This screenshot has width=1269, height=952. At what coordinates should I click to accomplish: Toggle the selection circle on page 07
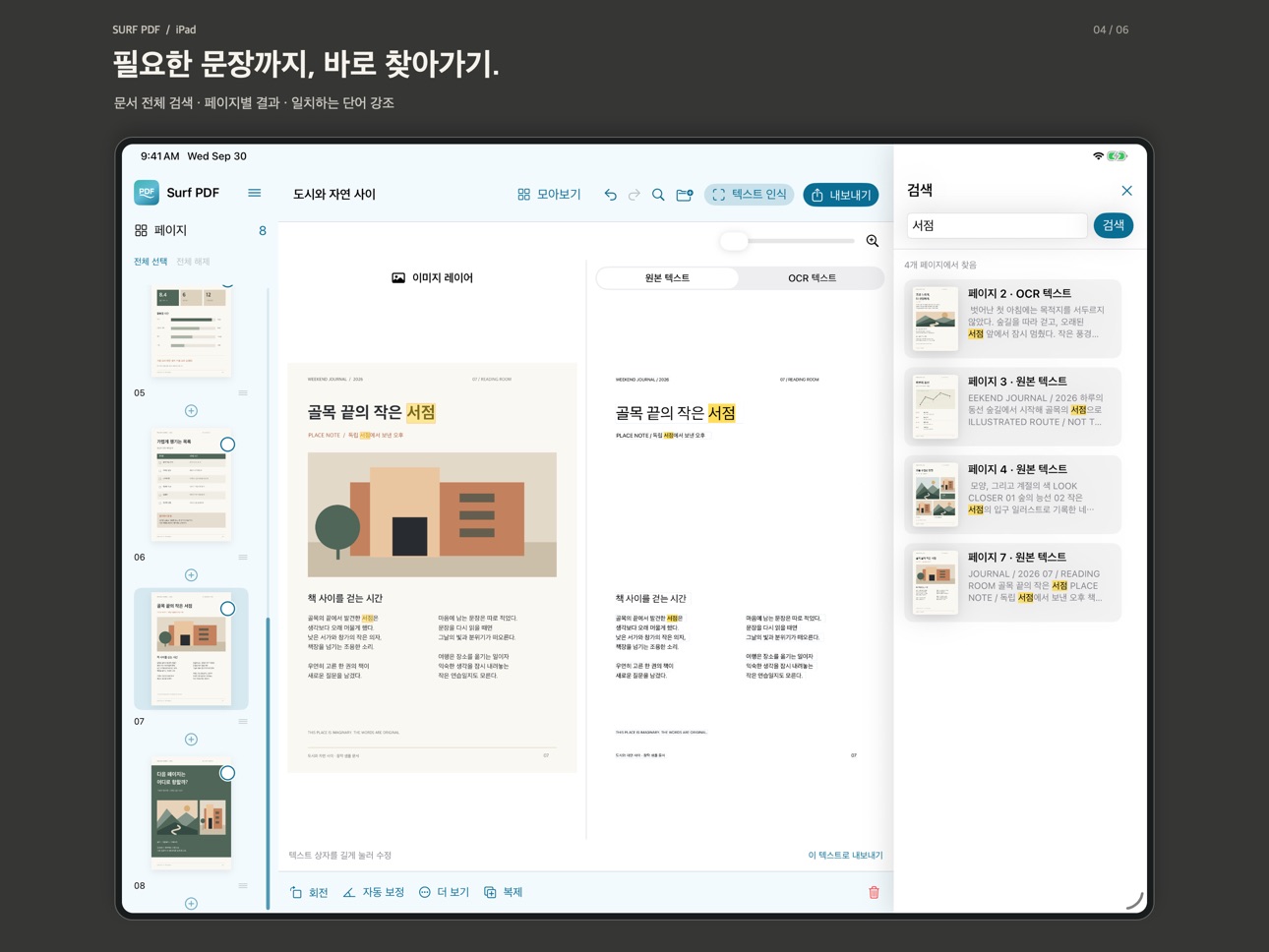227,609
